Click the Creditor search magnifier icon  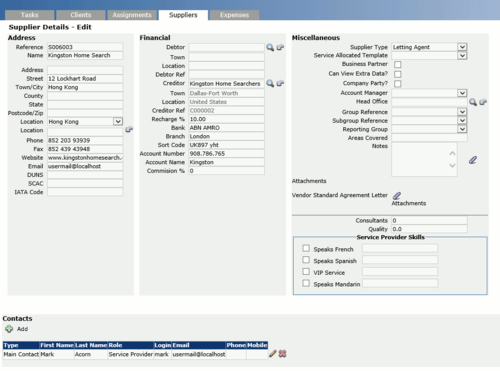270,83
